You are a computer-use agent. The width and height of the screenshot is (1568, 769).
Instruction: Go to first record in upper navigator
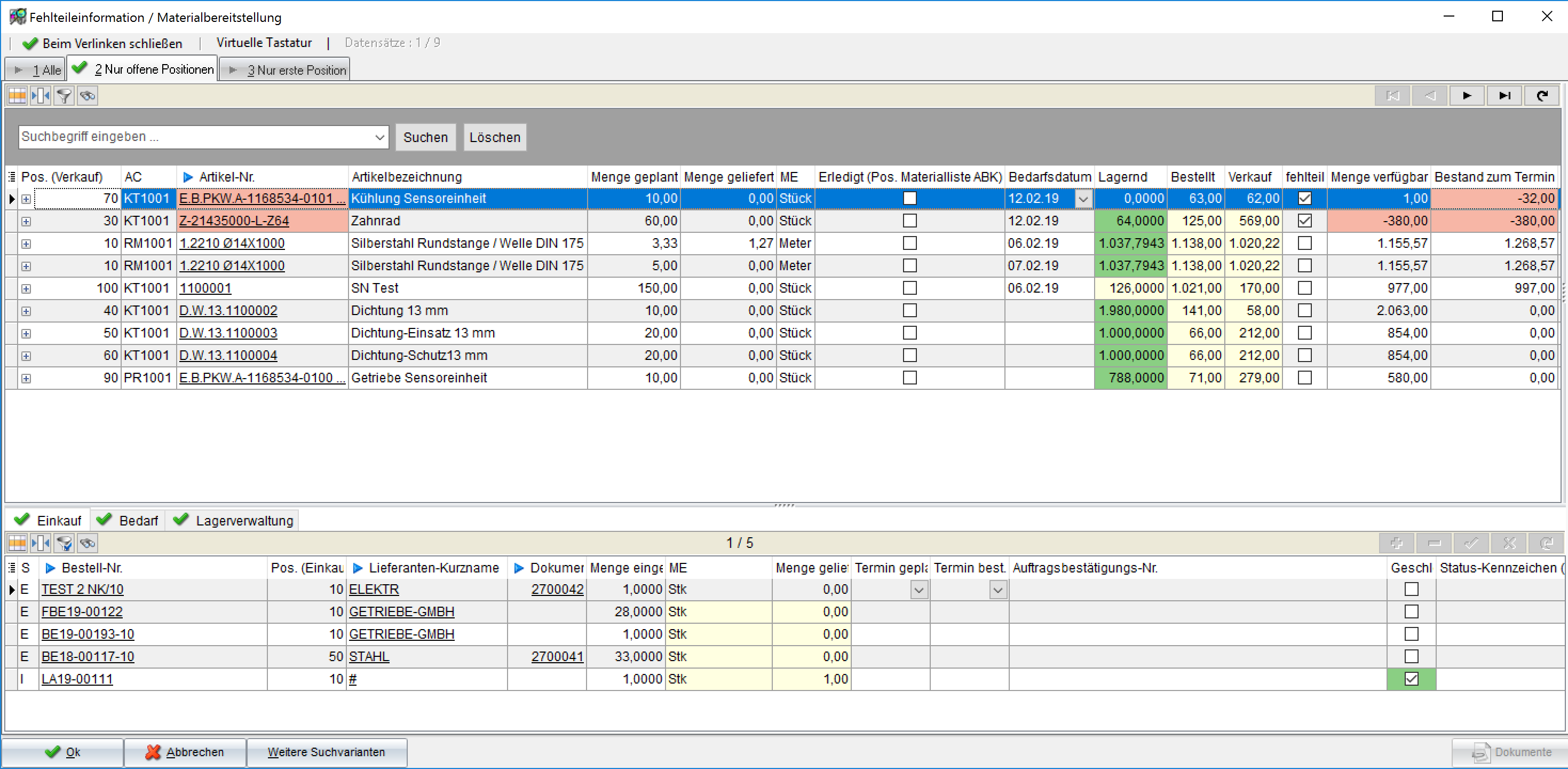click(x=1392, y=96)
